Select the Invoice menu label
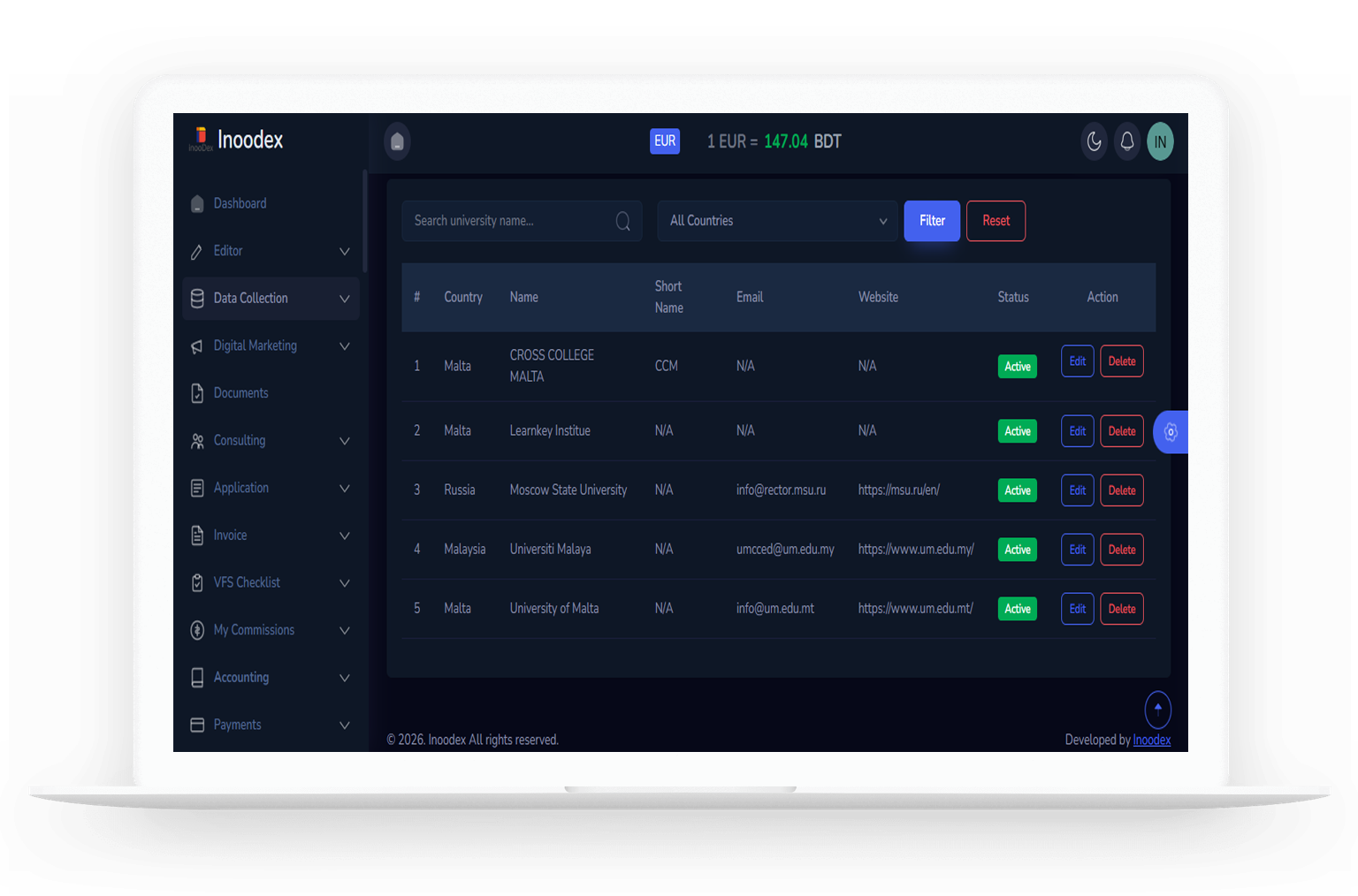The width and height of the screenshot is (1358, 896). (x=230, y=535)
